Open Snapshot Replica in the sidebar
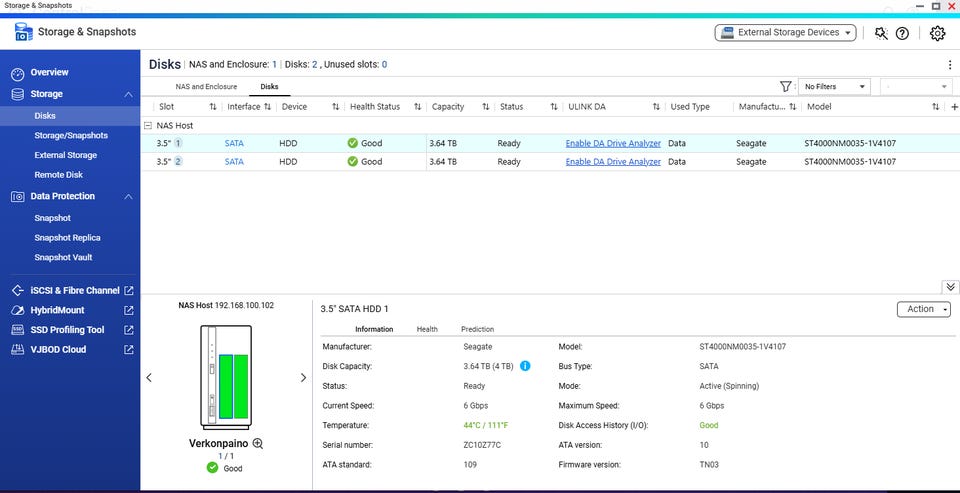This screenshot has width=960, height=493. pos(67,238)
